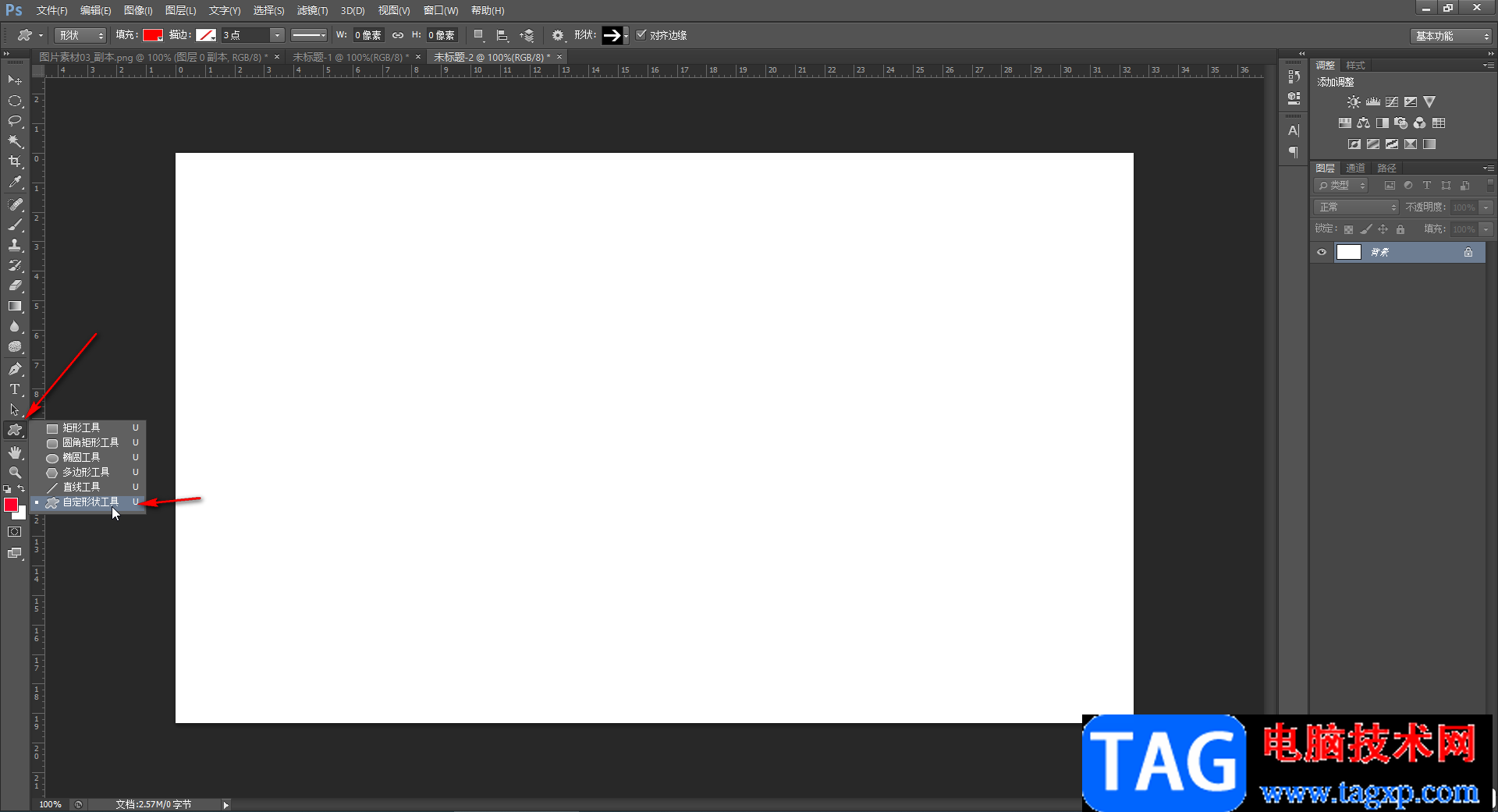This screenshot has width=1498, height=812.
Task: Open layer filter 类型 dropdown
Action: (1342, 186)
